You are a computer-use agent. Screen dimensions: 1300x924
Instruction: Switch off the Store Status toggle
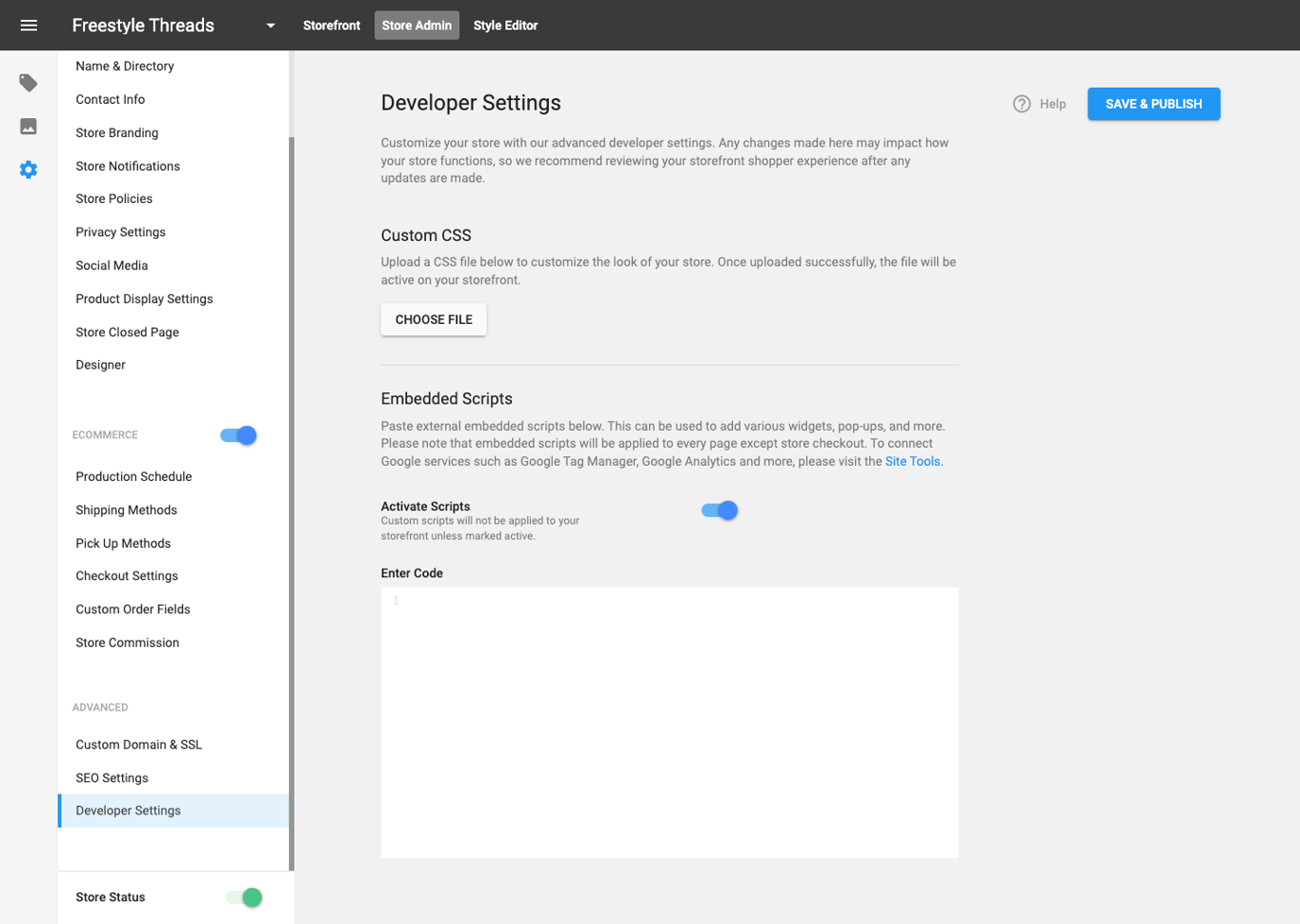[244, 898]
